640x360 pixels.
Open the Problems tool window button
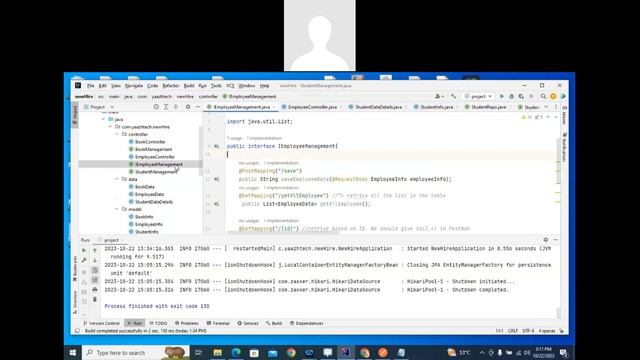187,323
